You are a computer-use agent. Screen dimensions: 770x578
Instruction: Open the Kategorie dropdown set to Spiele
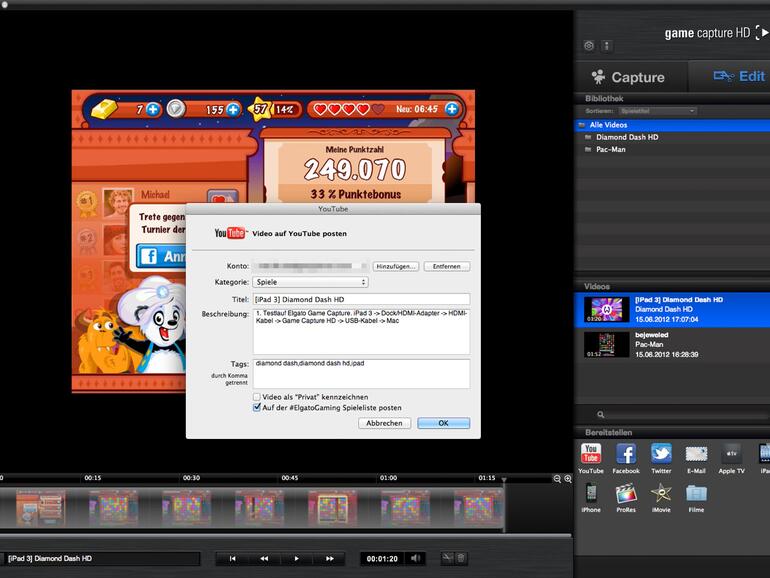click(x=311, y=283)
